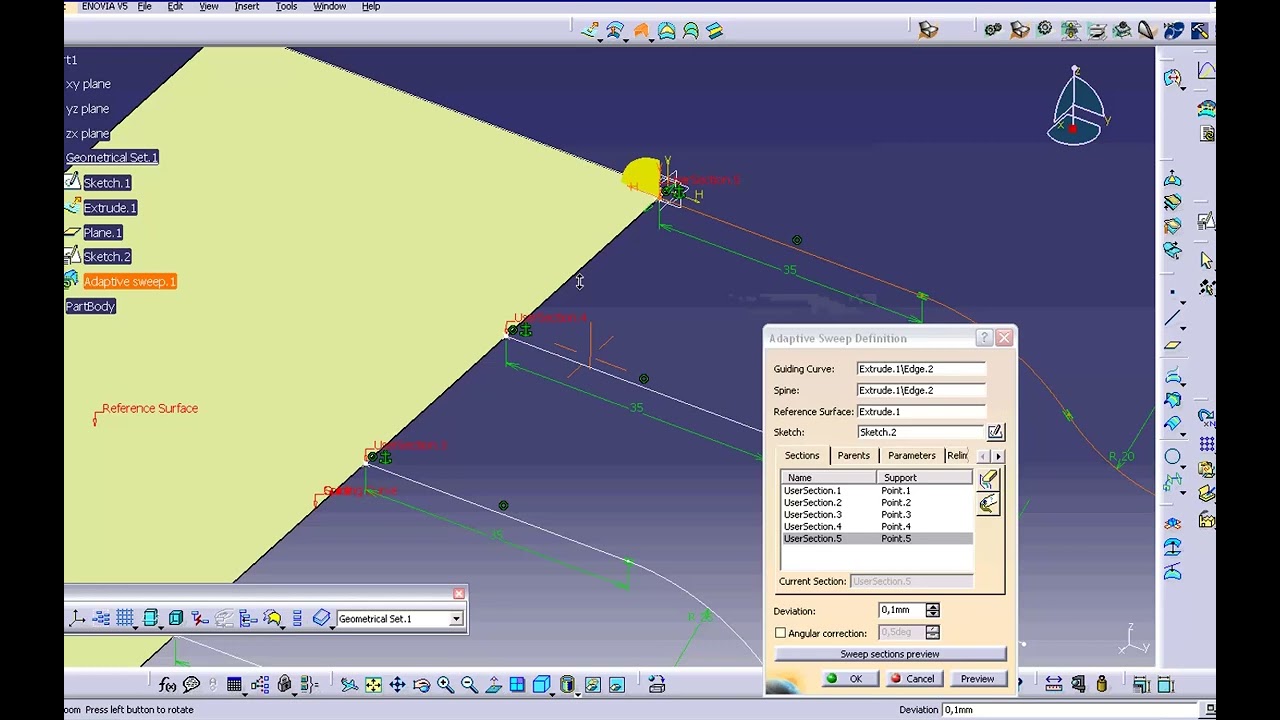
Task: Select the Pan view tool
Action: coord(397,685)
